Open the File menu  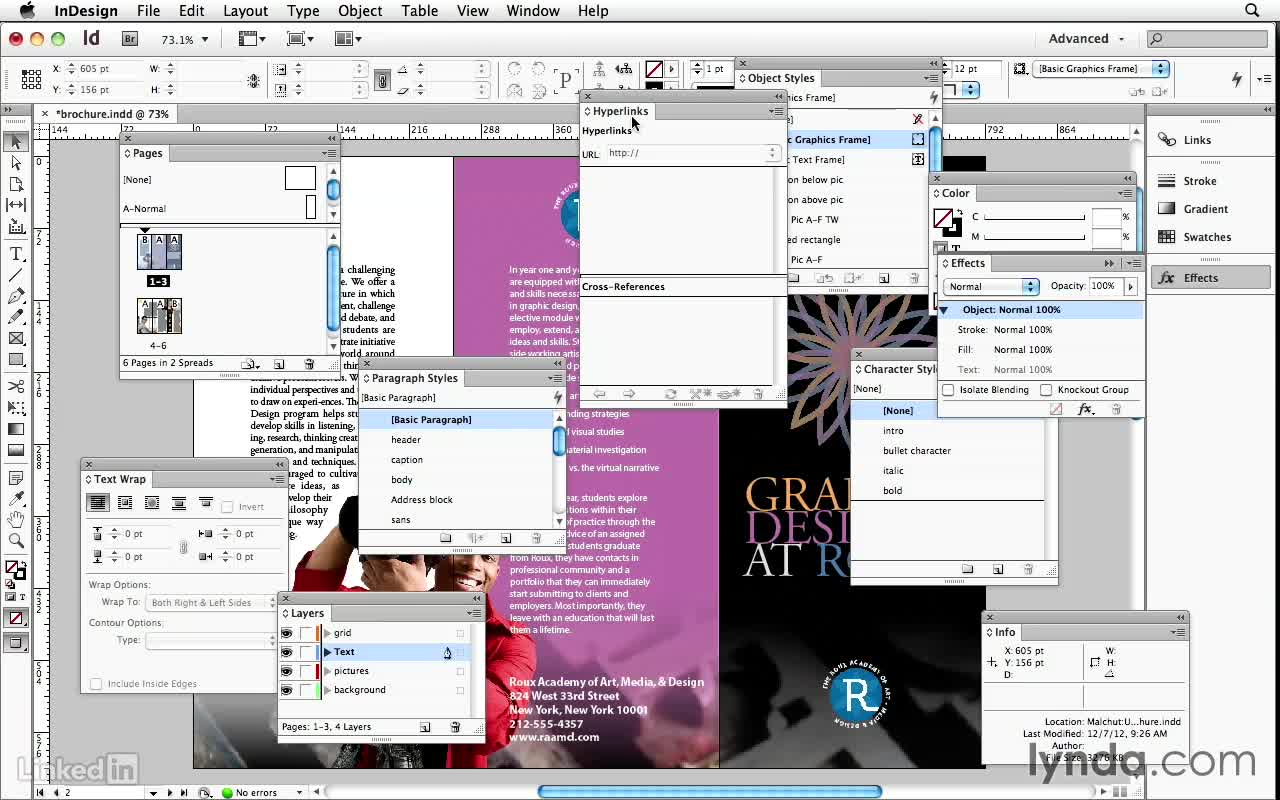[148, 11]
